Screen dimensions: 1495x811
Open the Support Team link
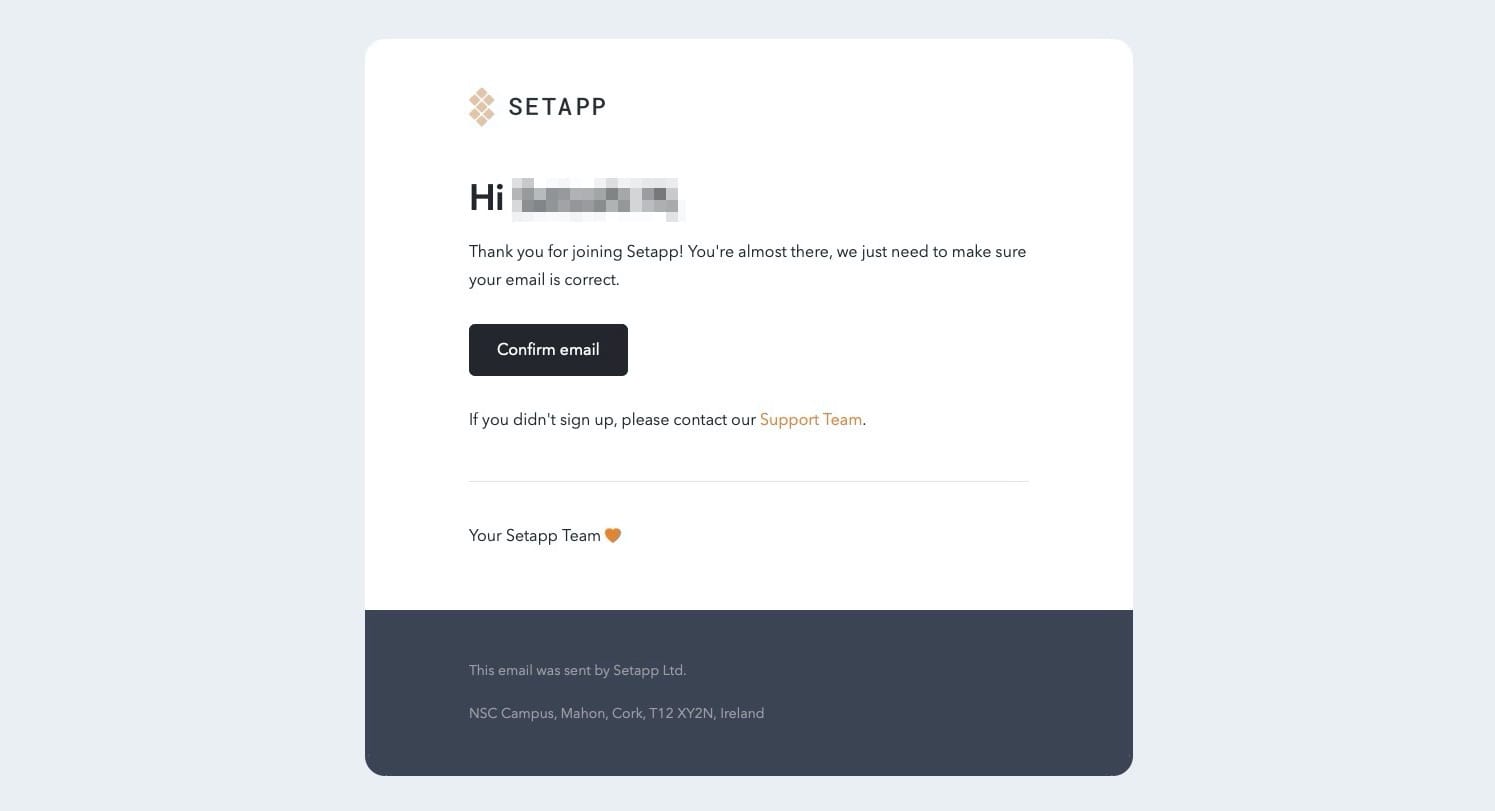pyautogui.click(x=810, y=420)
